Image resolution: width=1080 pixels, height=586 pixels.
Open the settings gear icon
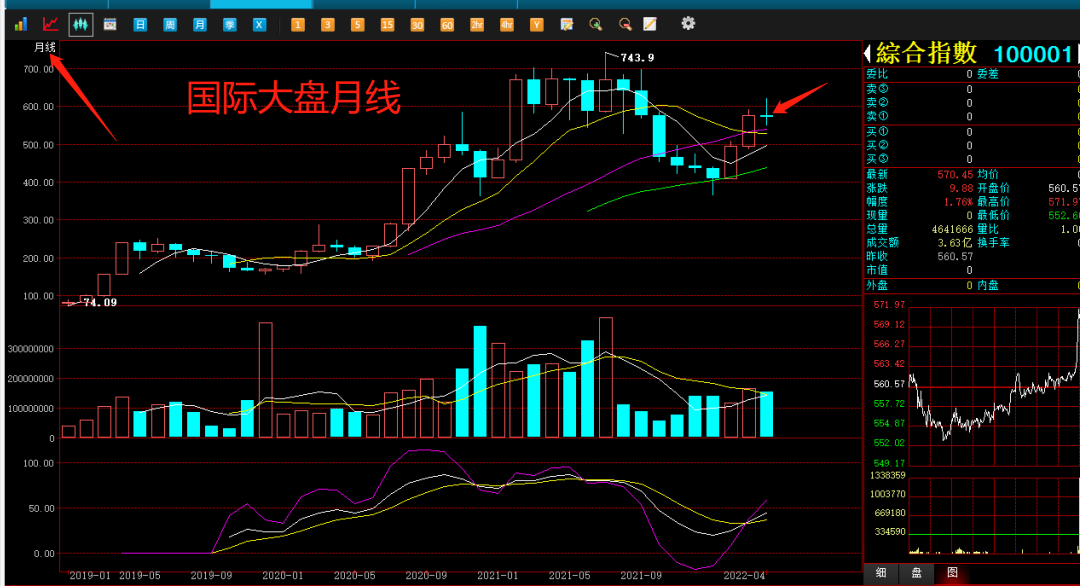[688, 23]
